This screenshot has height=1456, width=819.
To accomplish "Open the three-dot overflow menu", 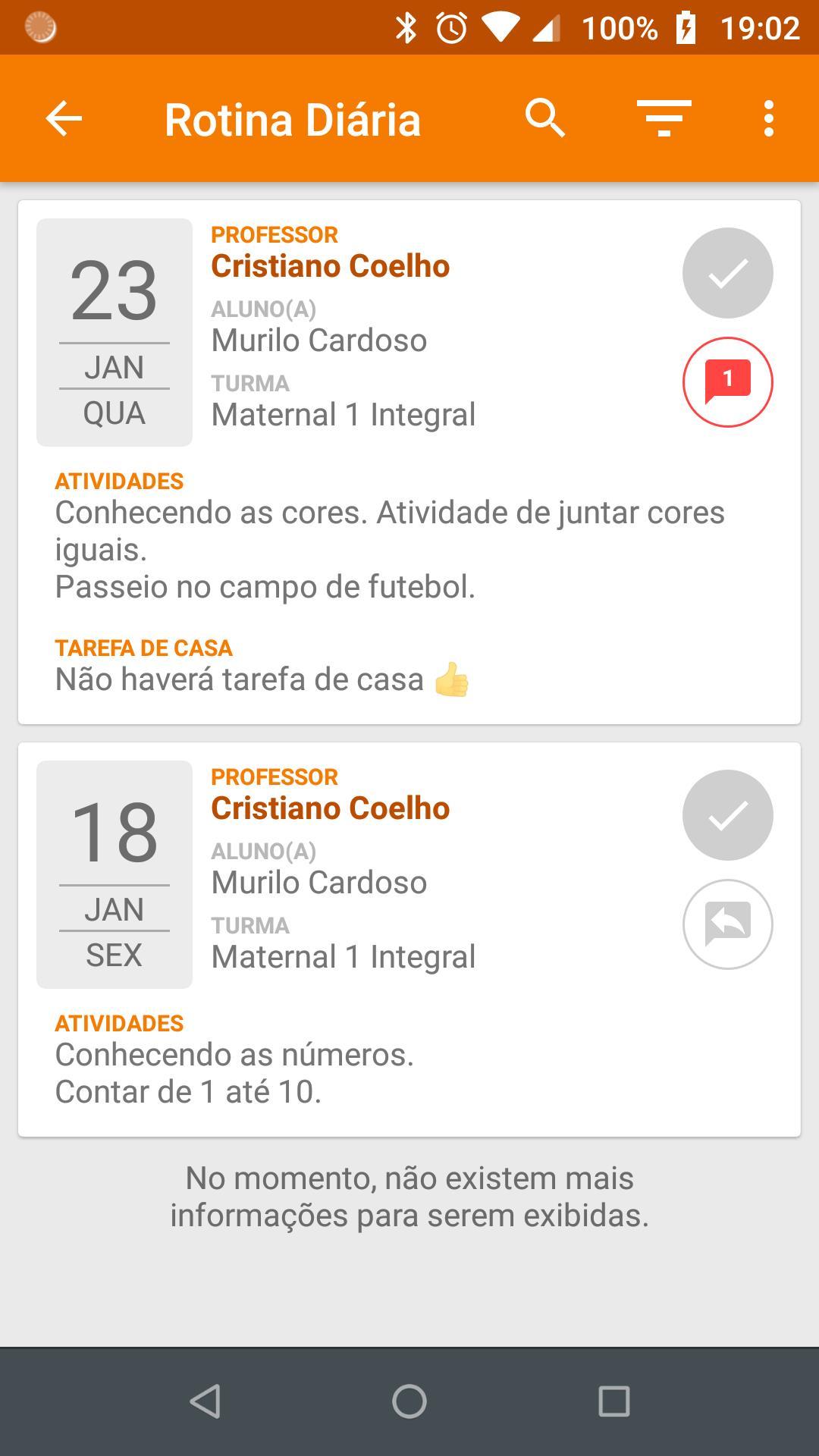I will click(769, 118).
